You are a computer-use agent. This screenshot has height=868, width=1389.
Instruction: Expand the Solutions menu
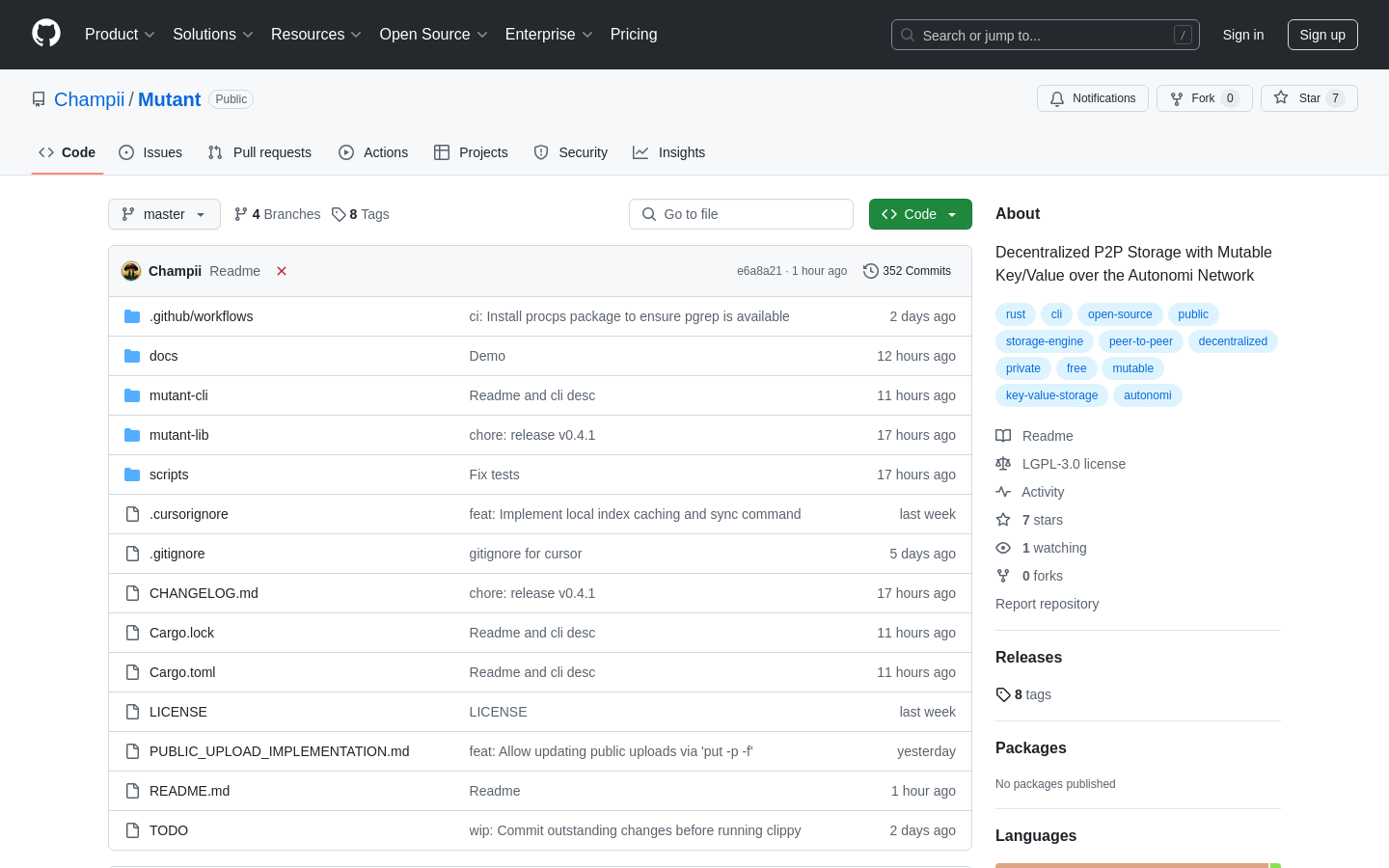[213, 34]
